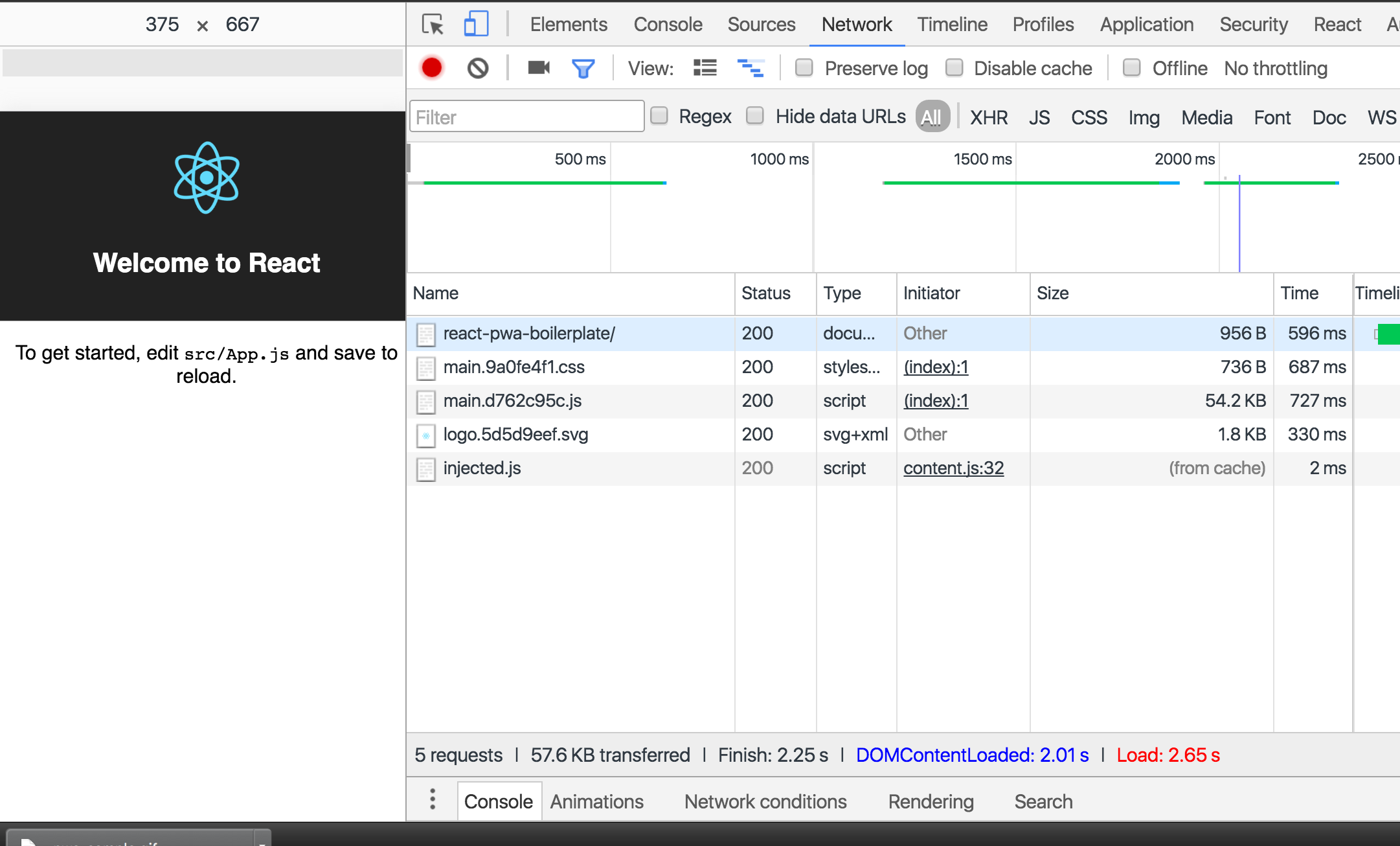Viewport: 1400px width, 846px height.
Task: Select the Network tab
Action: pyautogui.click(x=857, y=25)
